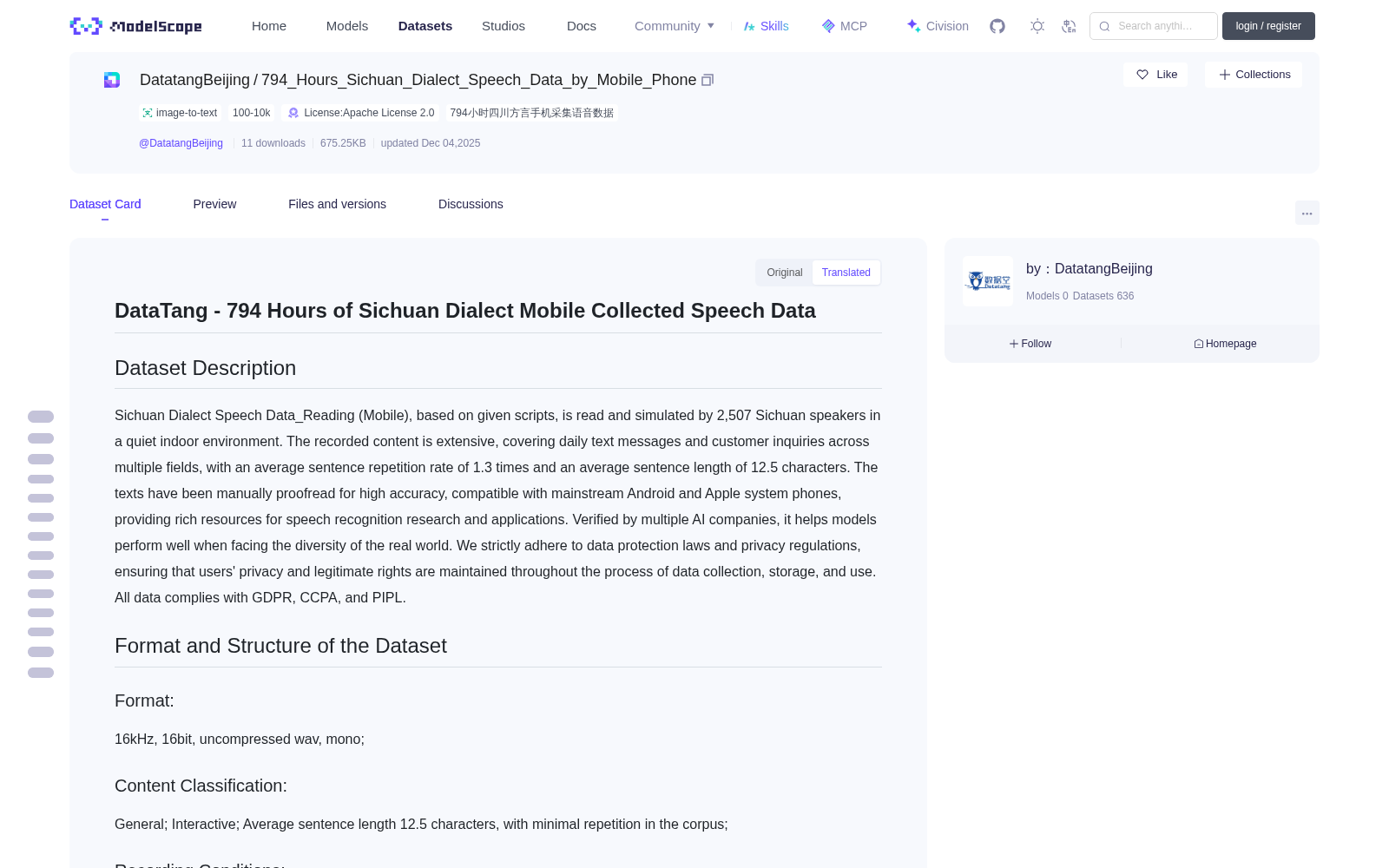
Task: Click the dataset cube icon beside the title
Action: click(x=112, y=80)
